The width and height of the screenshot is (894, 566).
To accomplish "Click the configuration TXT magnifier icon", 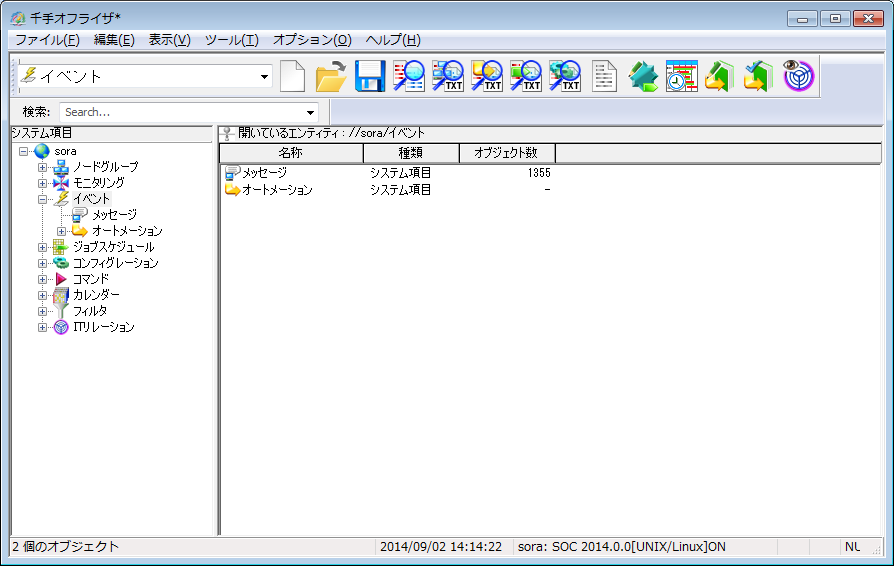I will coord(564,76).
